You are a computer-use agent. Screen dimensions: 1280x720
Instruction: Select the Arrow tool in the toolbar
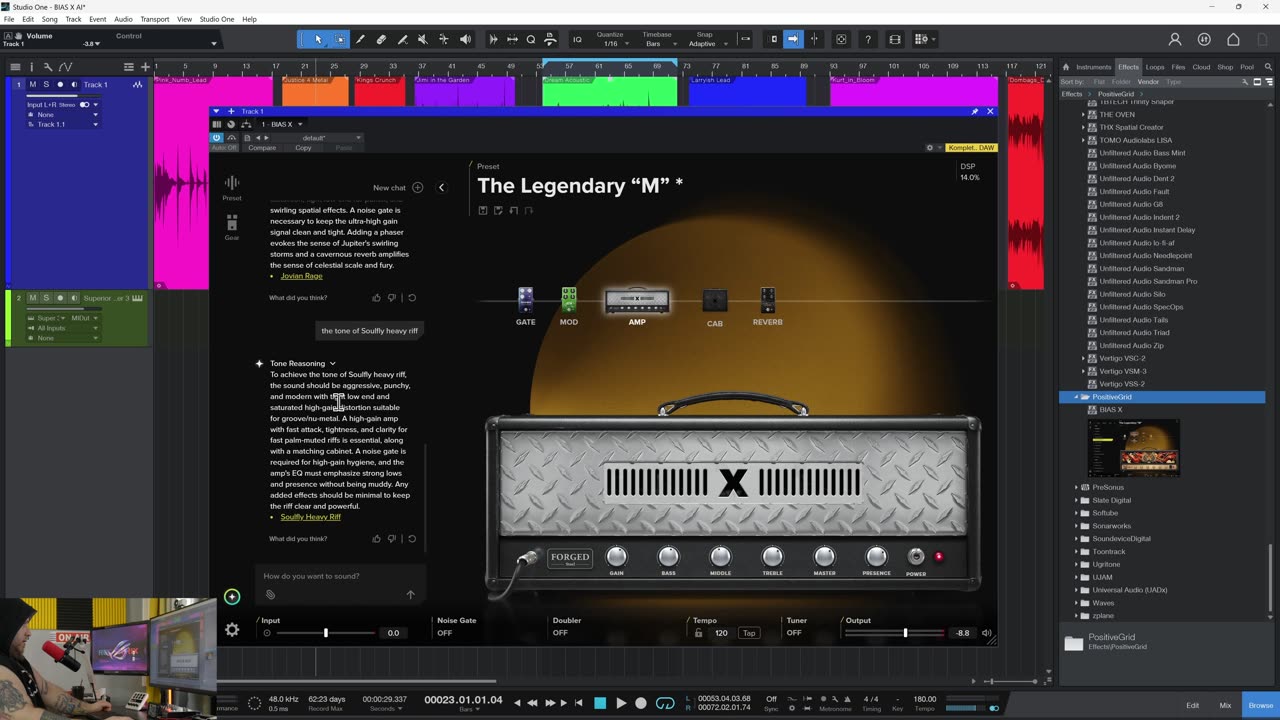318,39
